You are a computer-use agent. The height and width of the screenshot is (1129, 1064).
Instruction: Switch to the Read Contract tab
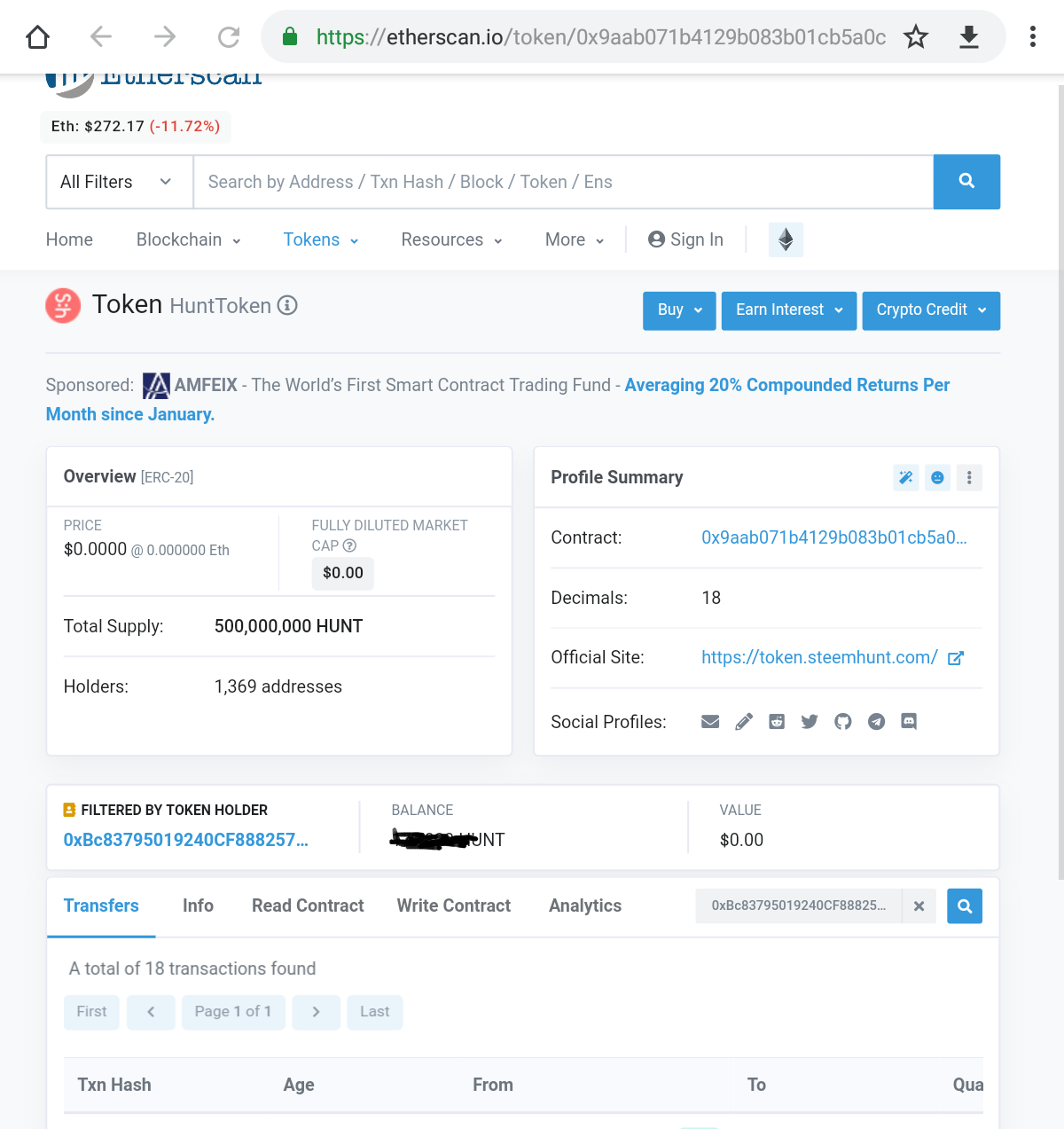(308, 906)
